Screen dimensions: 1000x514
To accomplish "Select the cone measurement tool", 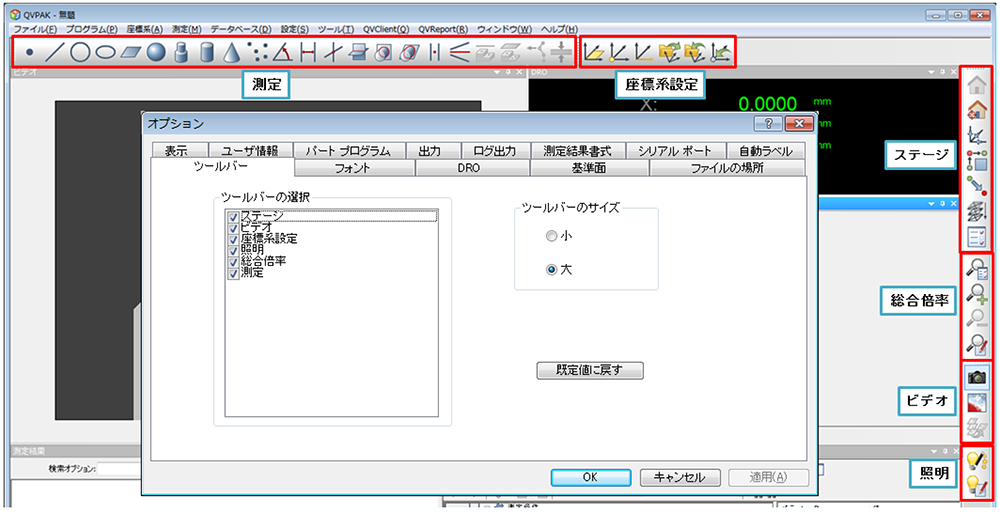I will 231,53.
